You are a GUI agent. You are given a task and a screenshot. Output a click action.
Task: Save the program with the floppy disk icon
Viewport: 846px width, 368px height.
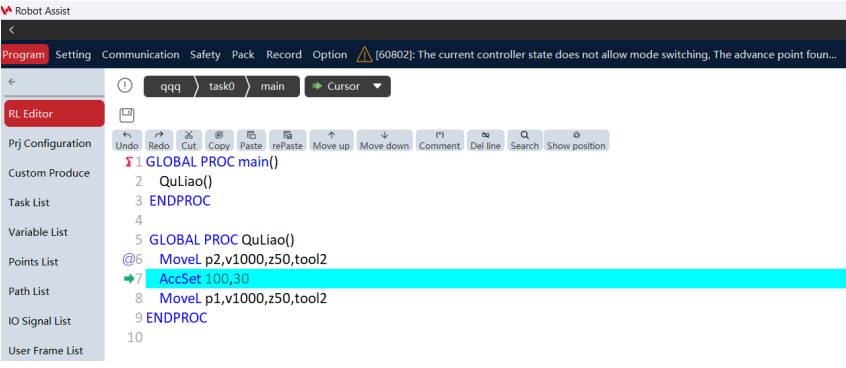(x=127, y=115)
